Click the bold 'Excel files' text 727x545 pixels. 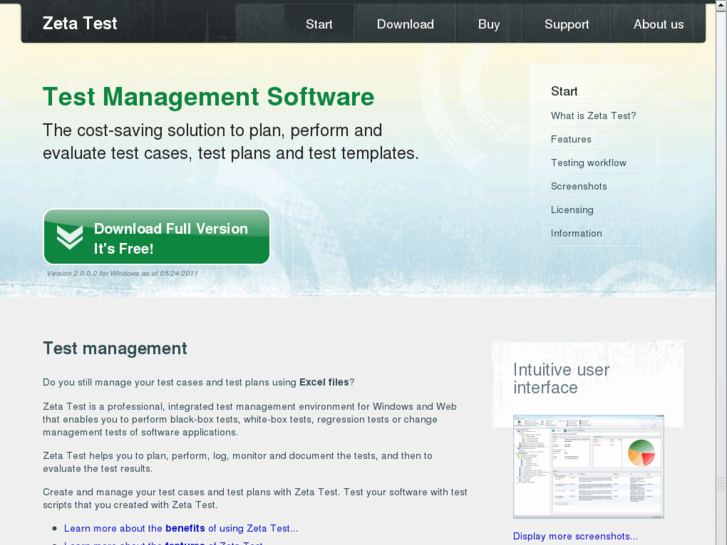coord(324,382)
